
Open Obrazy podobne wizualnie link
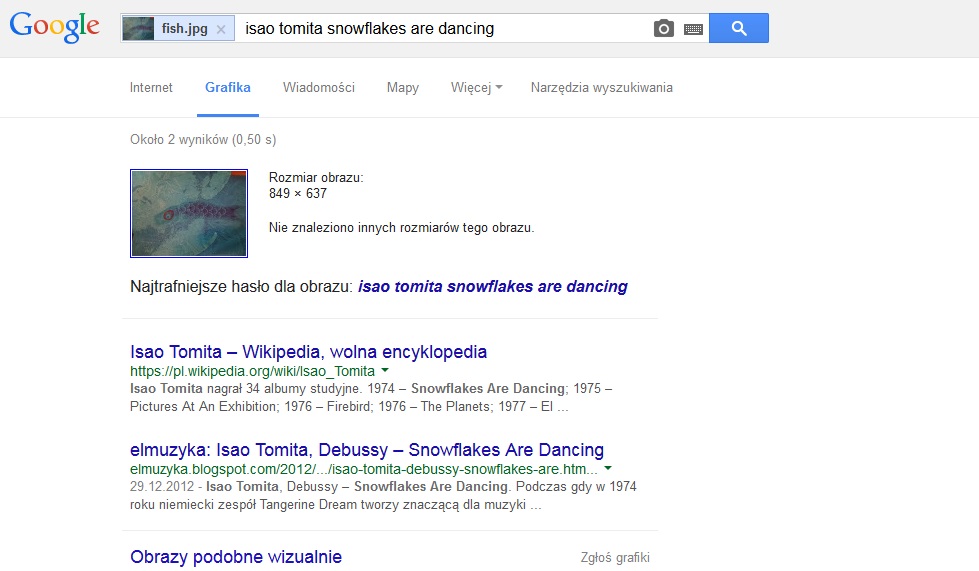[236, 557]
